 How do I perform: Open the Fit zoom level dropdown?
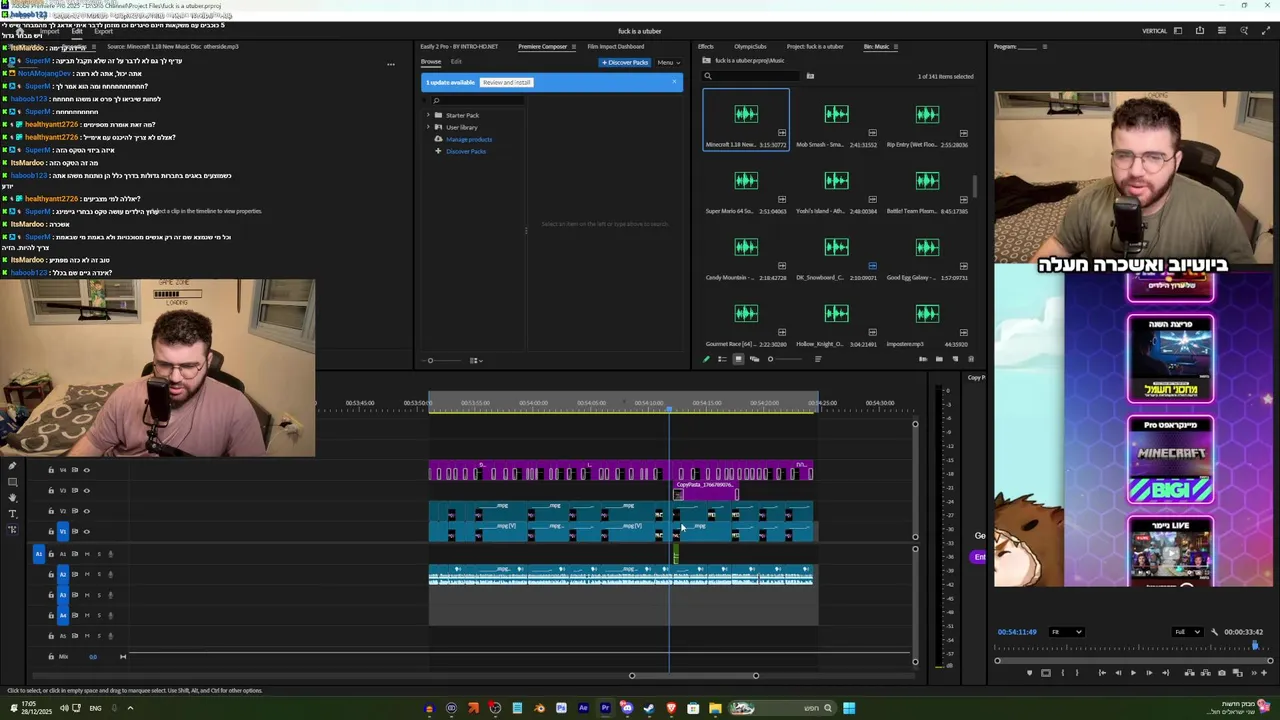click(x=1065, y=632)
